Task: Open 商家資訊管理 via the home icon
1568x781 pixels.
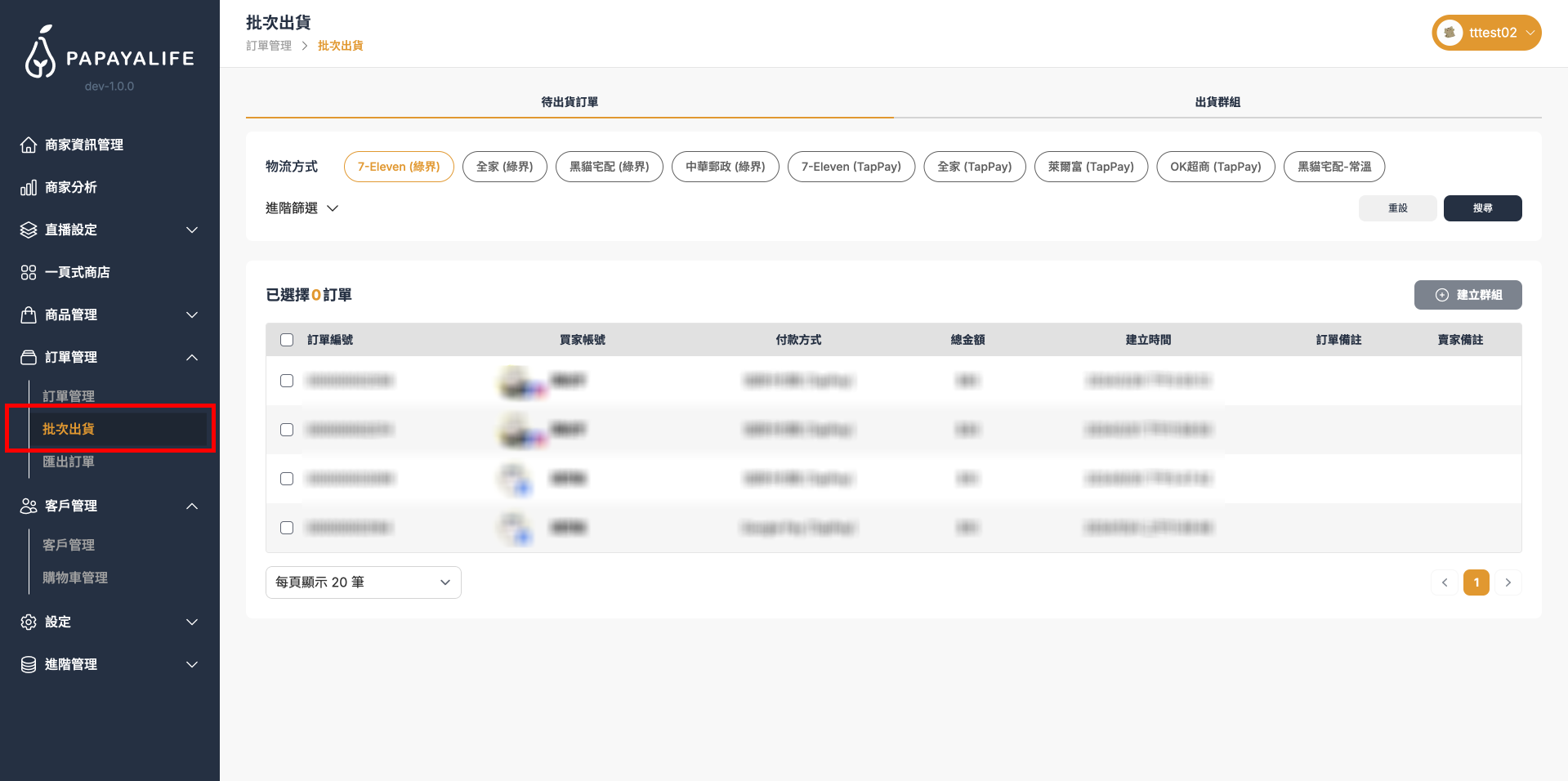Action: 29,145
